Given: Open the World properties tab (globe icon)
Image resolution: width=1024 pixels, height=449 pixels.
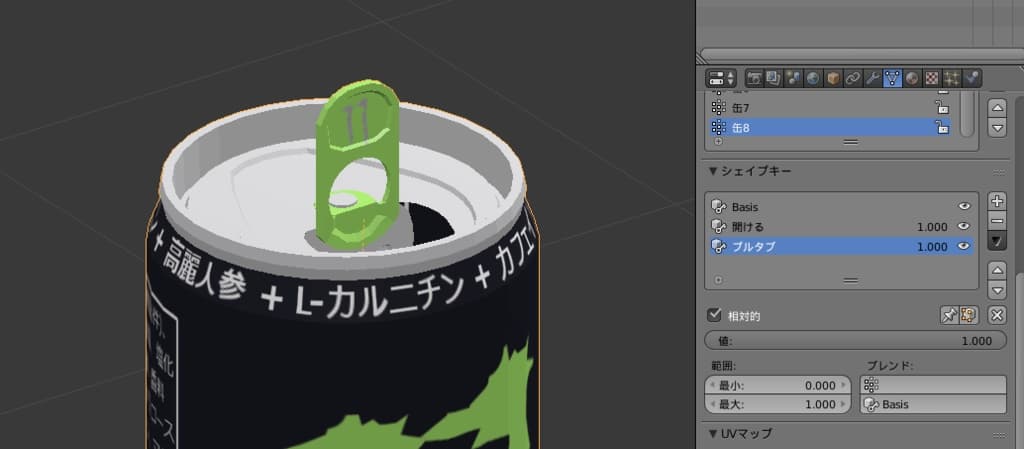Looking at the screenshot, I should pos(813,78).
